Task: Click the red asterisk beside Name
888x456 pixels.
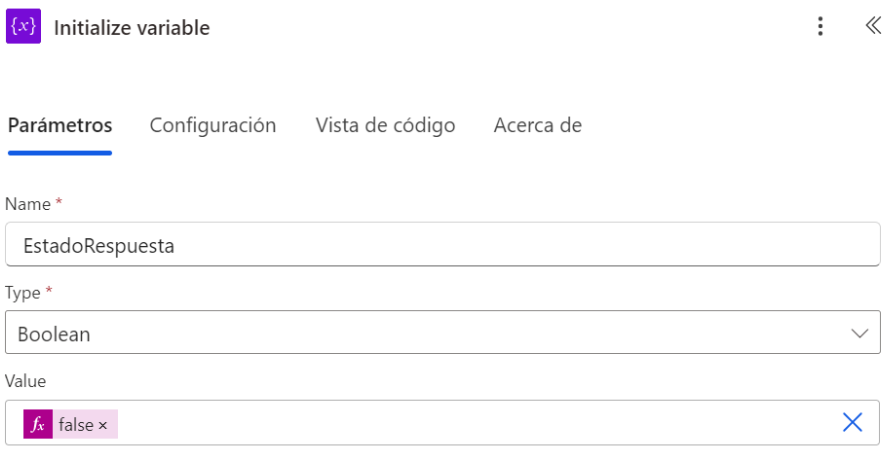Action: click(59, 203)
